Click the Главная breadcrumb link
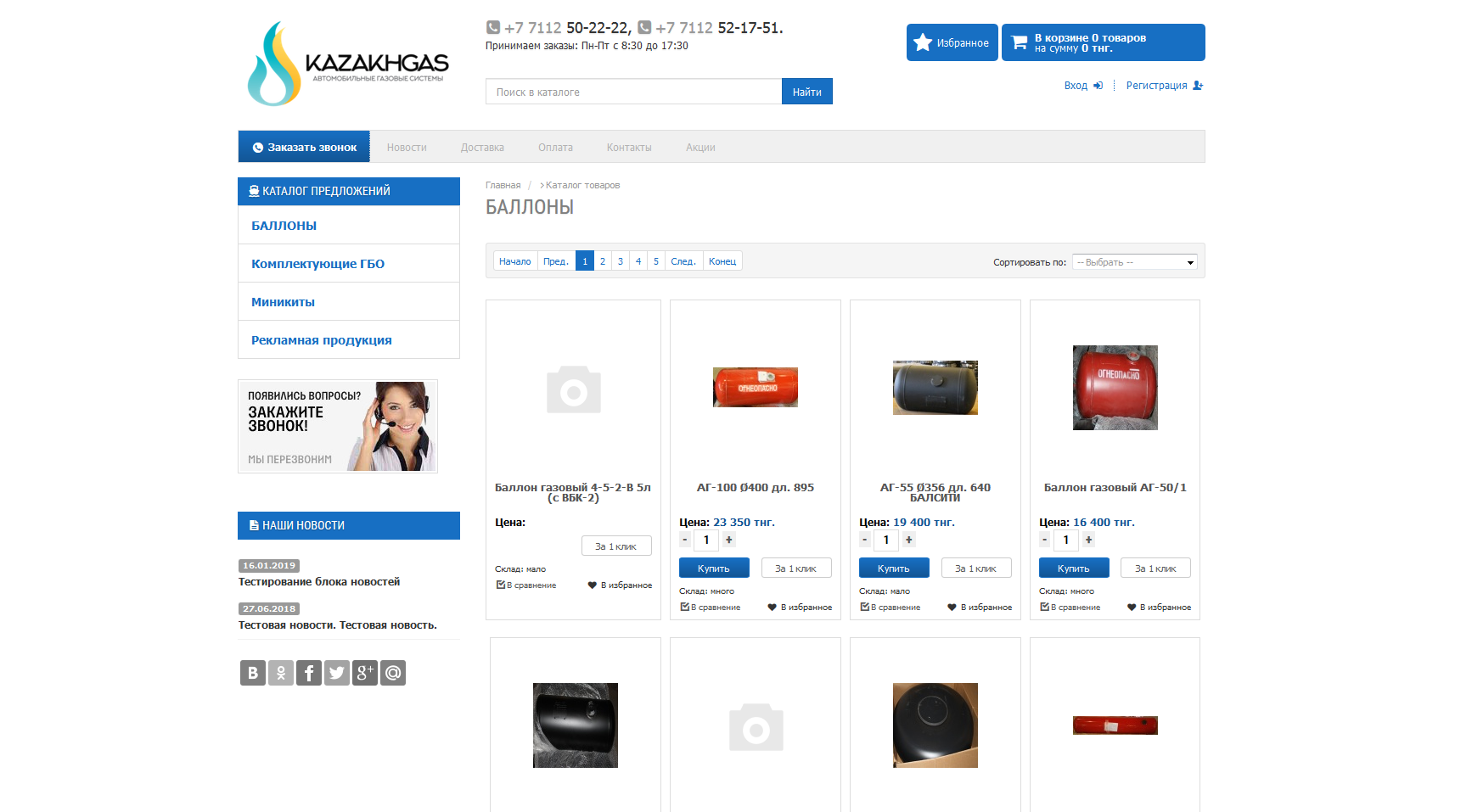 (503, 185)
